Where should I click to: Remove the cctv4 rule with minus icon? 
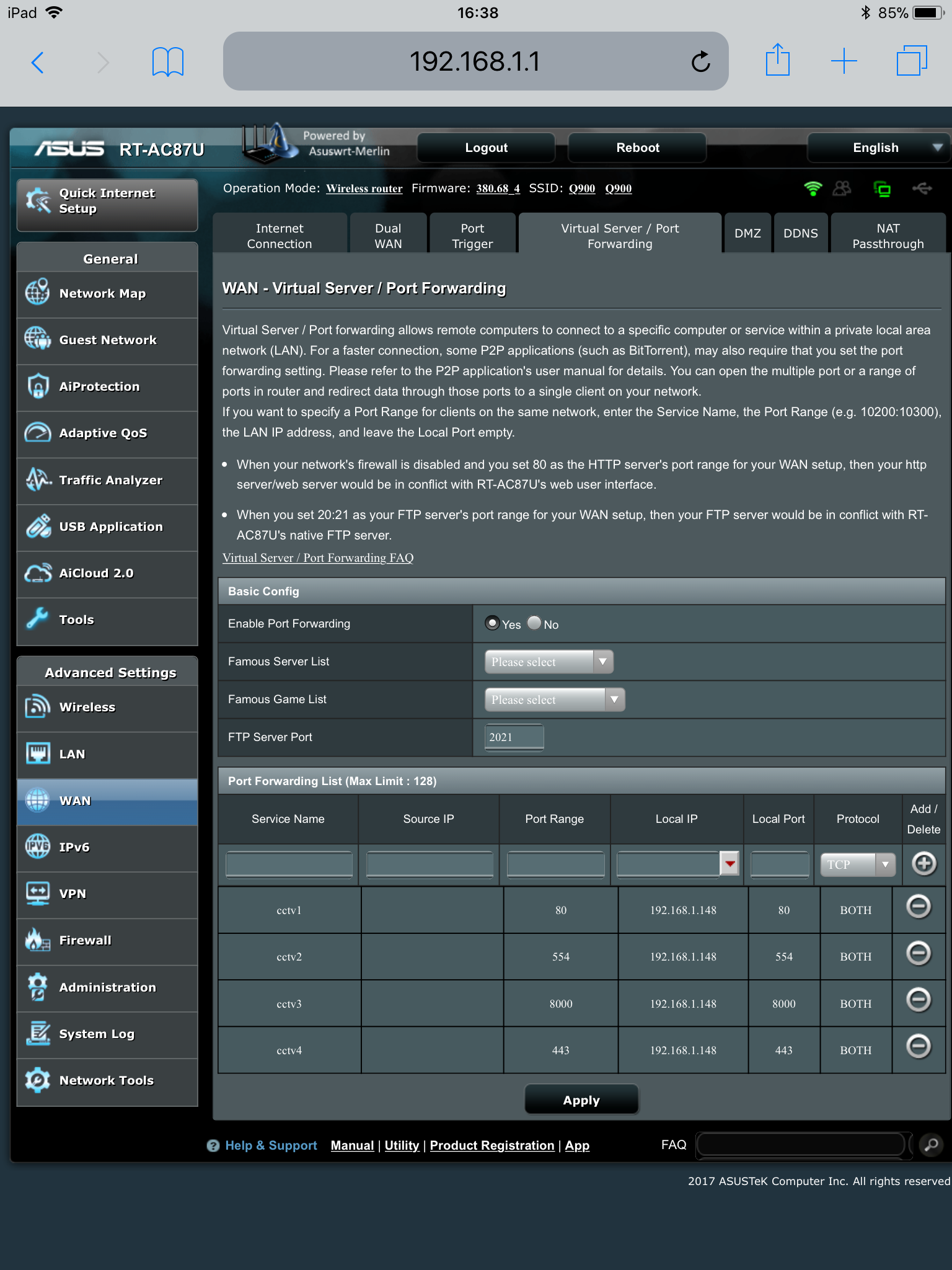pyautogui.click(x=918, y=1047)
